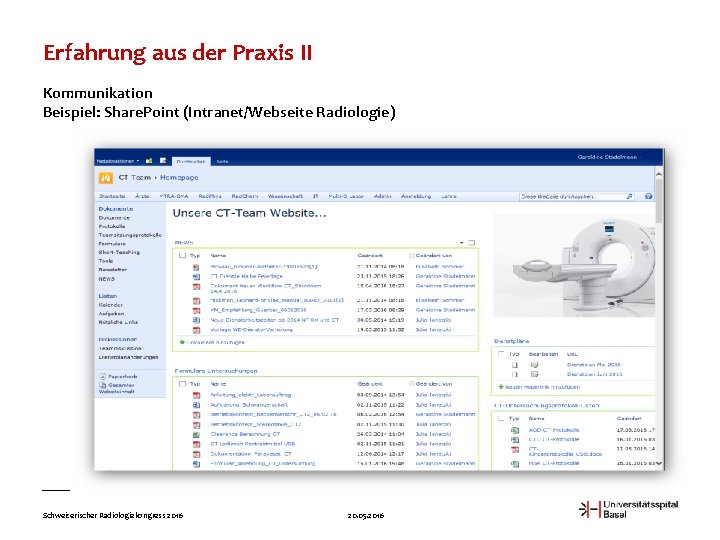Image resolution: width=720 pixels, height=540 pixels.
Task: Click the Word icon beside Neue Dienstarbeitszeiten
Action: click(x=196, y=320)
